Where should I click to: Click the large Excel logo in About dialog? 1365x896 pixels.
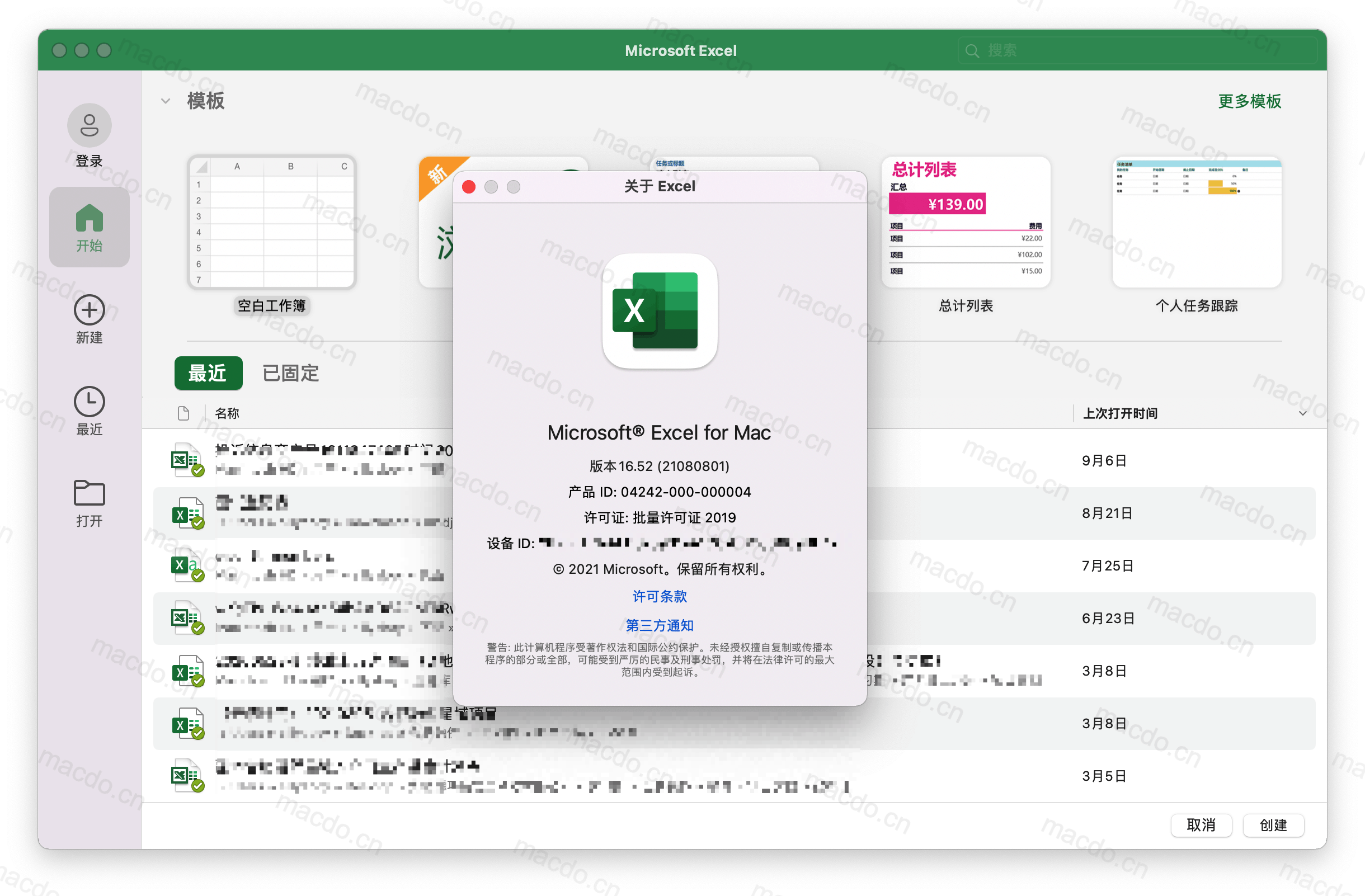pyautogui.click(x=660, y=311)
